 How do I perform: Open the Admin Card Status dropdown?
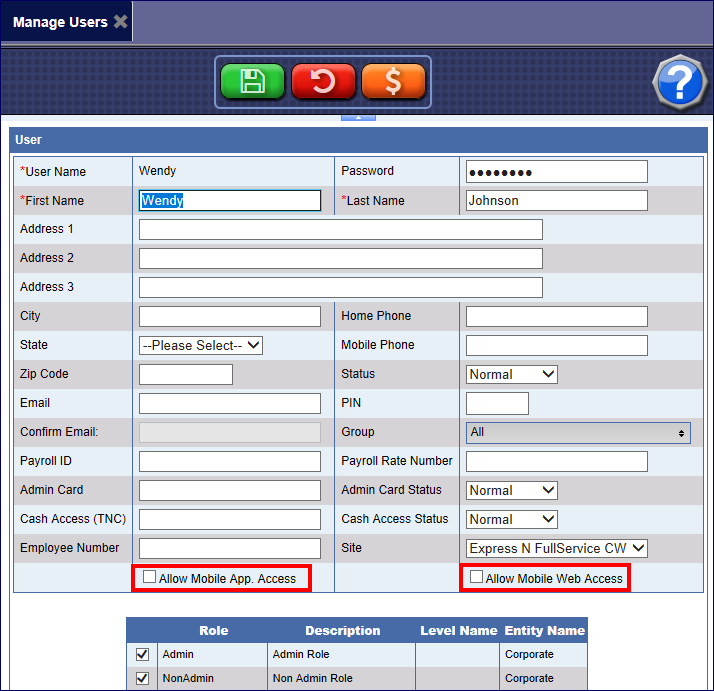click(x=512, y=490)
